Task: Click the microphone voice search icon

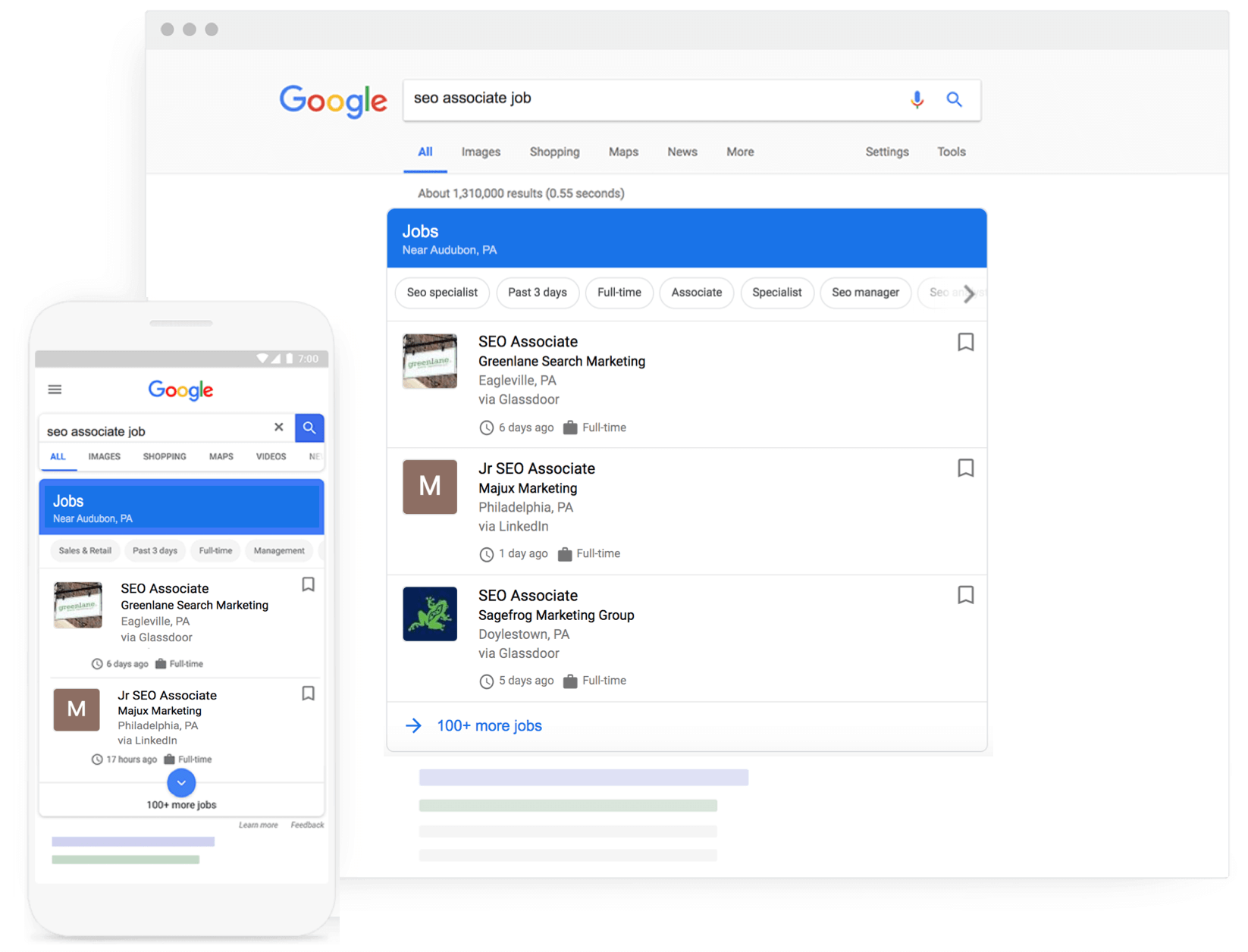Action: tap(917, 99)
